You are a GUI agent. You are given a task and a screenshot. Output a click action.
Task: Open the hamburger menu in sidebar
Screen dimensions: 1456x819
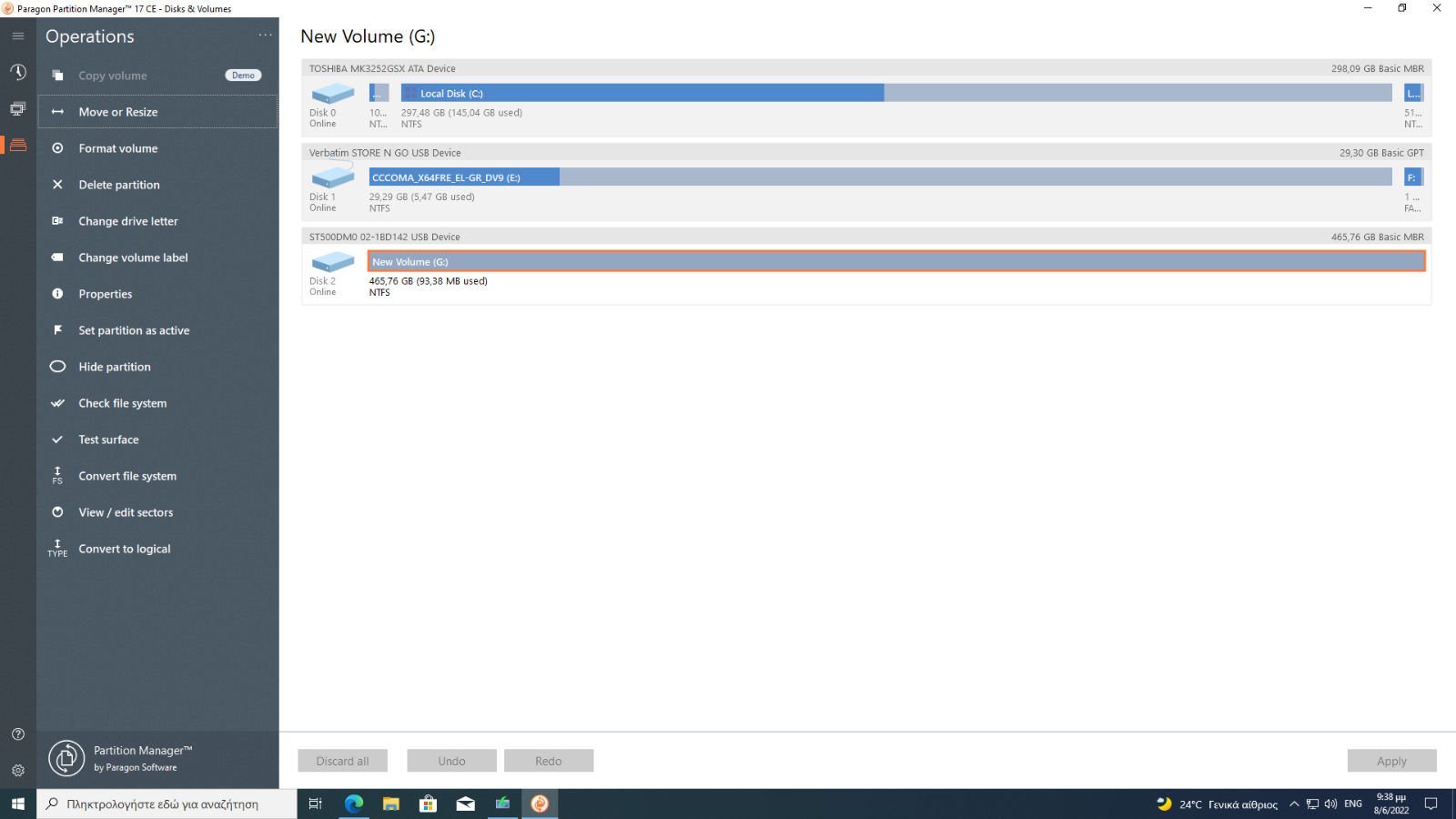point(18,36)
